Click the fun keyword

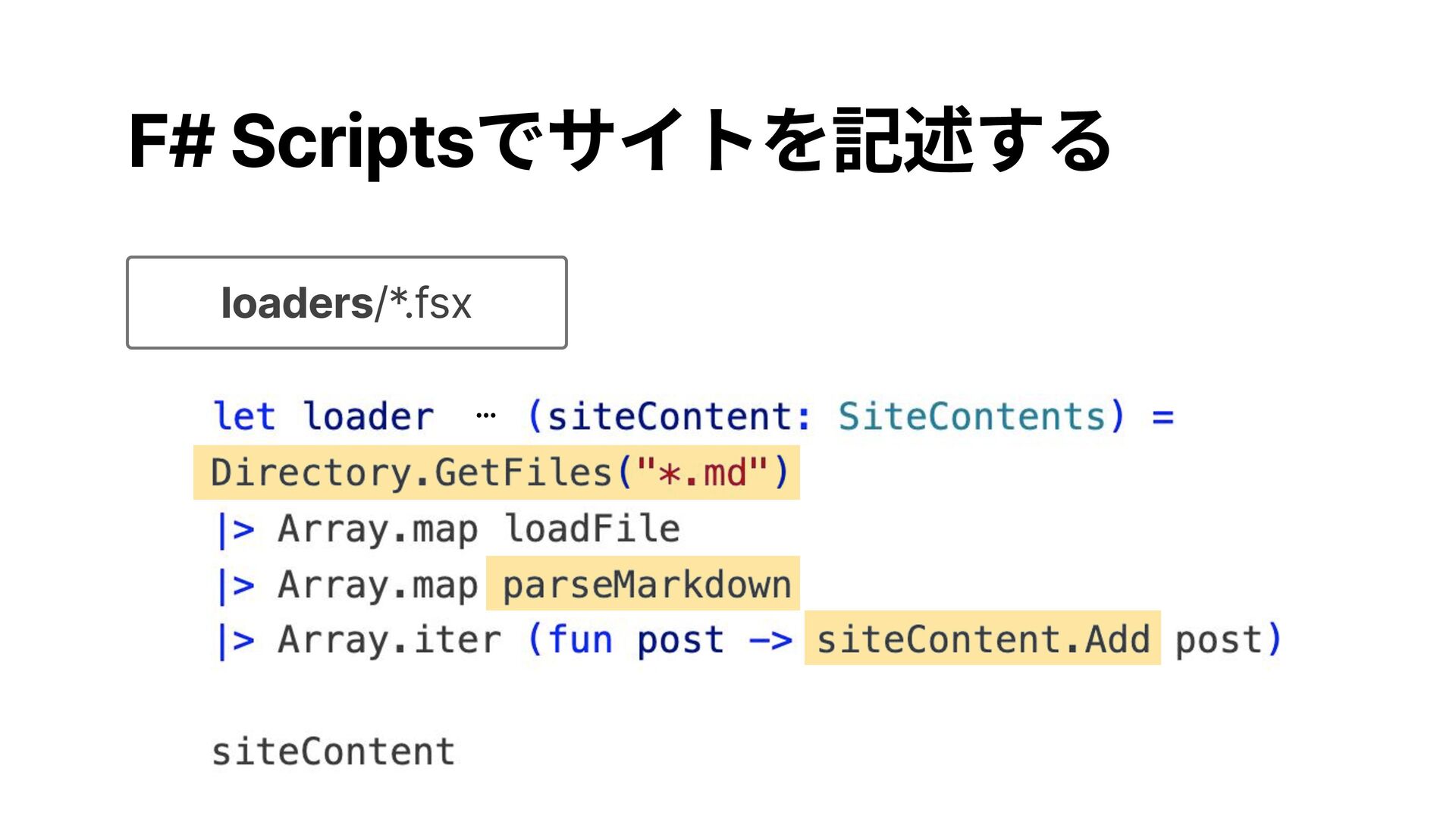pyautogui.click(x=580, y=639)
